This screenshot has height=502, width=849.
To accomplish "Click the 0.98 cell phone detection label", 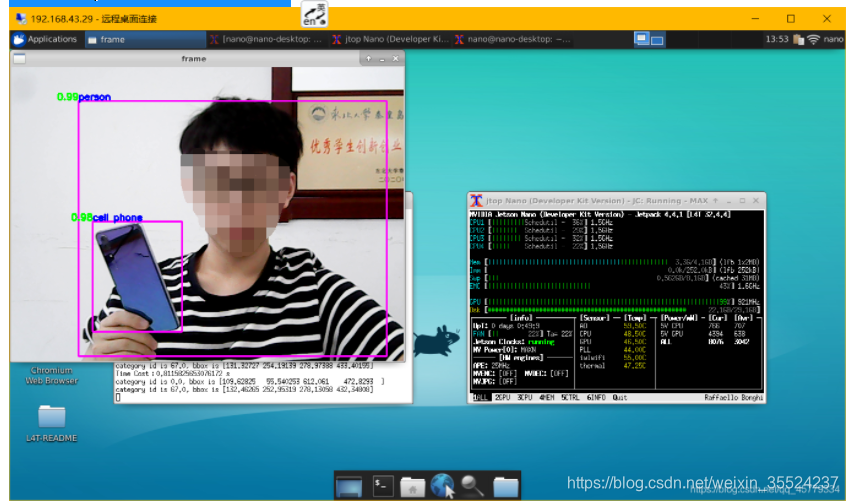I will 107,218.
